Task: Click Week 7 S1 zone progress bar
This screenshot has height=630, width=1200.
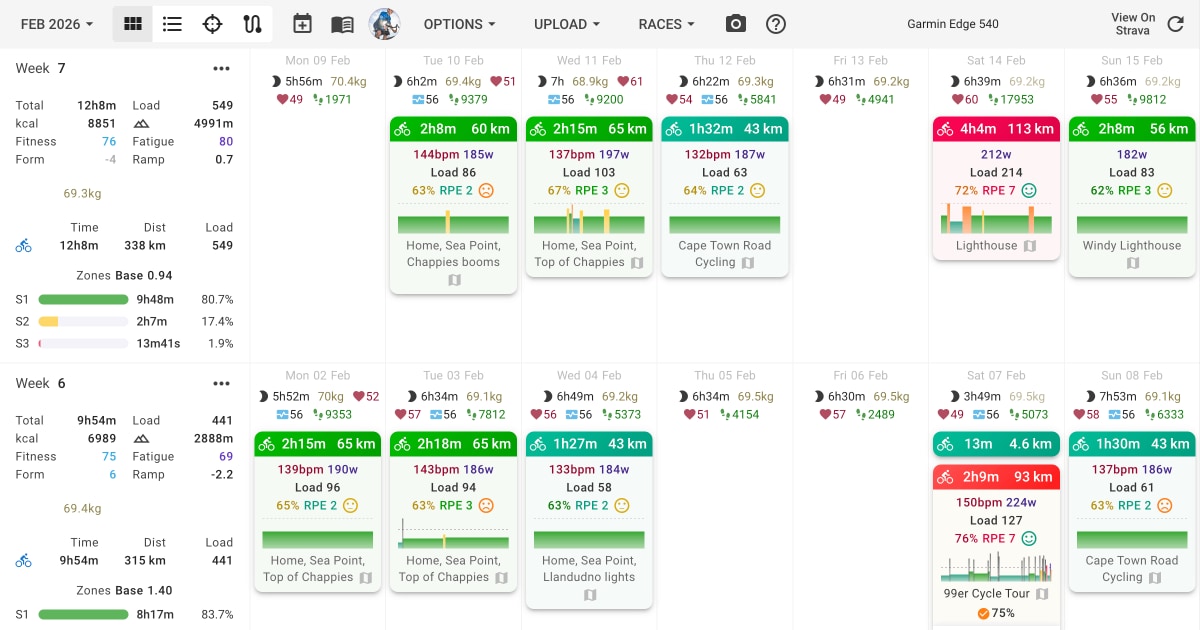Action: [x=83, y=299]
